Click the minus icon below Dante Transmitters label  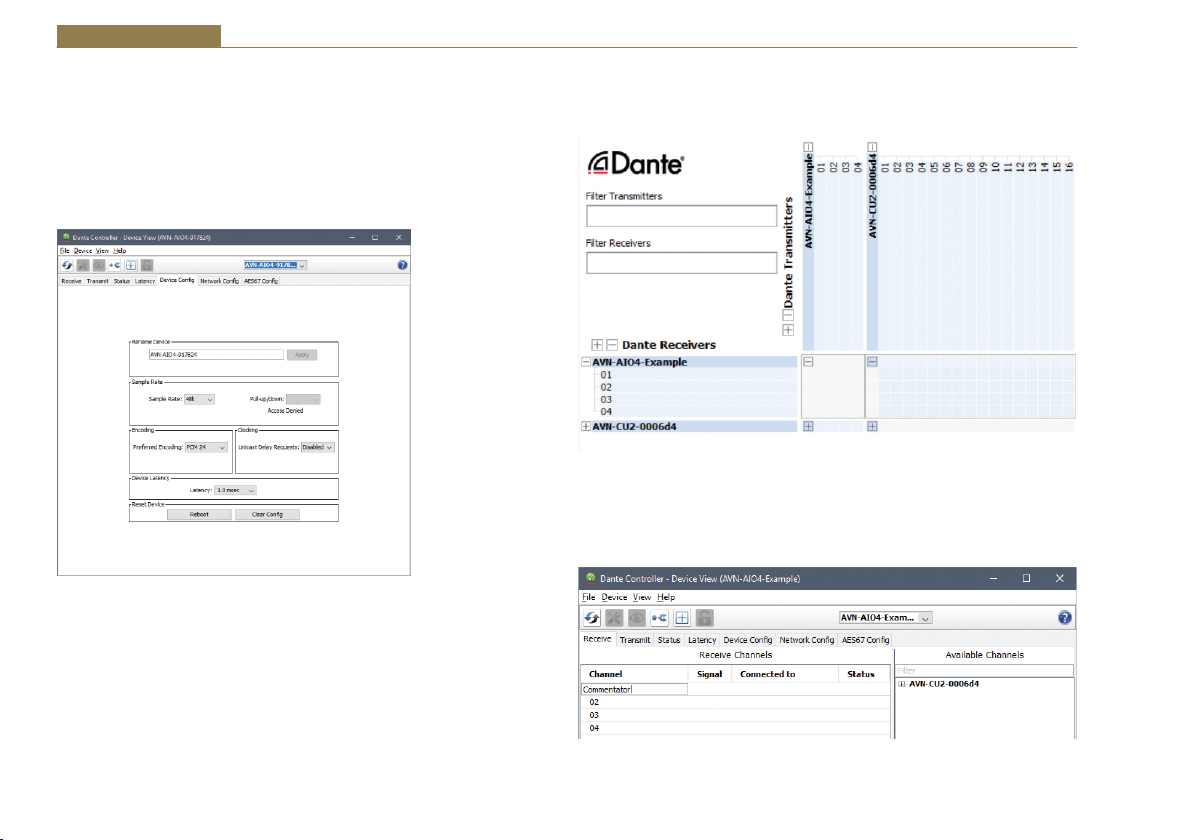[x=788, y=315]
